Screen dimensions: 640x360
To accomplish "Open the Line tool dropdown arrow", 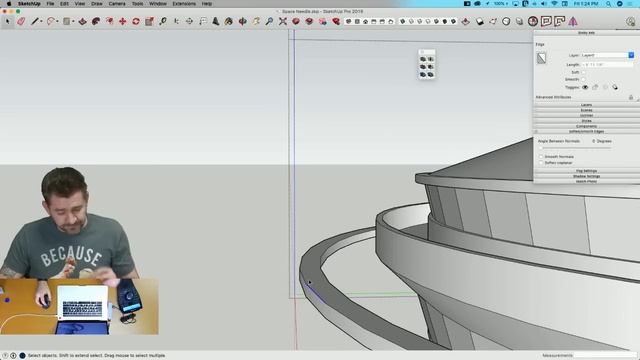I will point(41,21).
